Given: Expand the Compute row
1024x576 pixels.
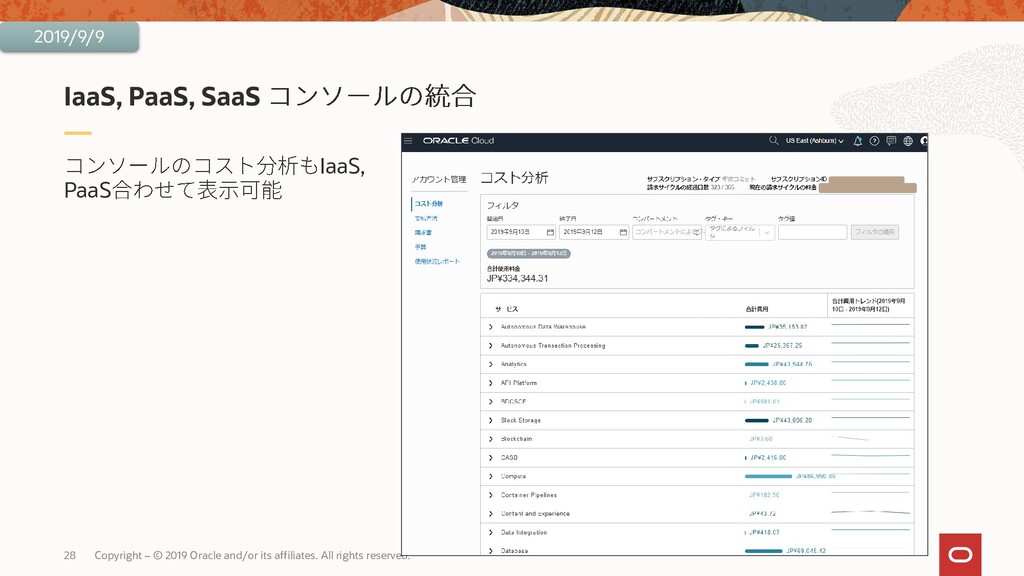Looking at the screenshot, I should click(490, 476).
